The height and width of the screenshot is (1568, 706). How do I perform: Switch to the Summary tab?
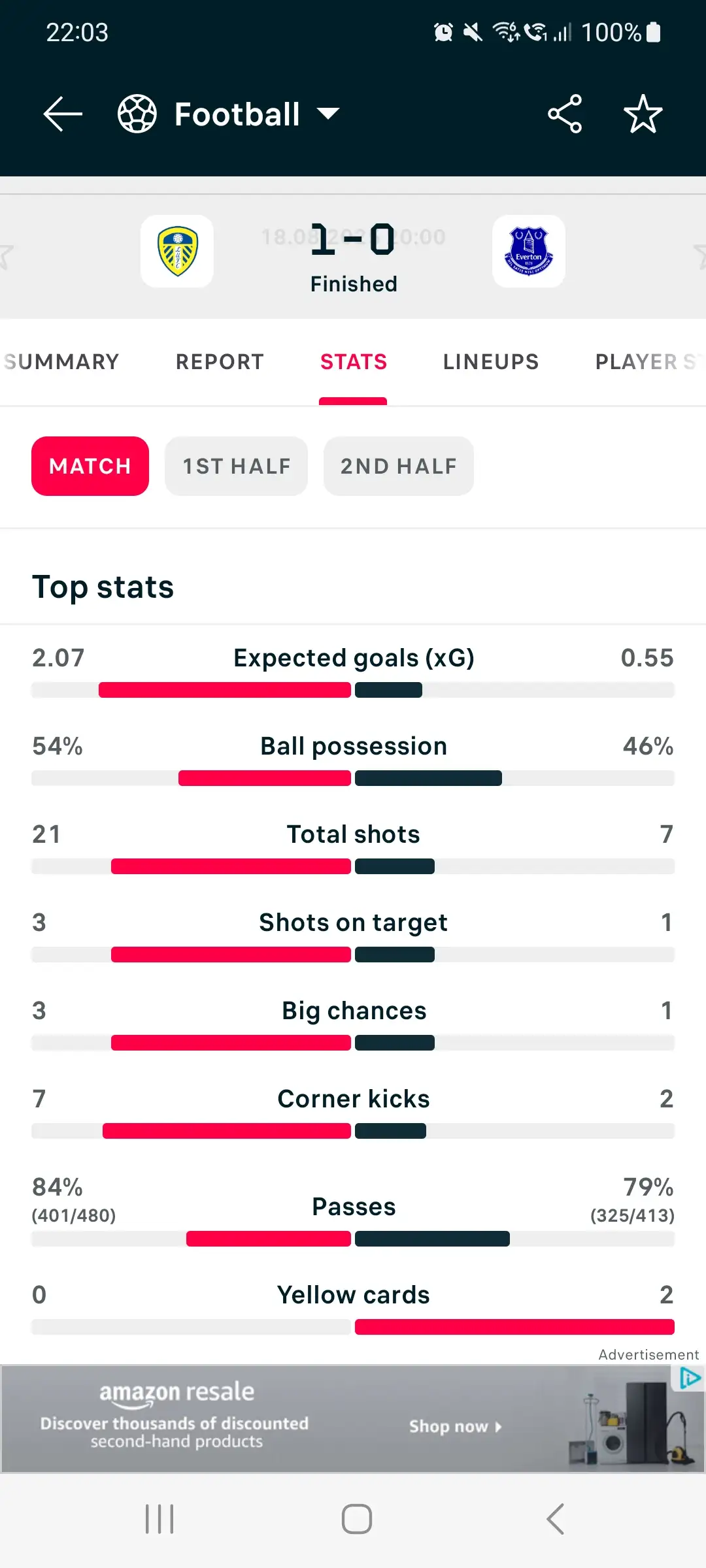click(x=61, y=362)
